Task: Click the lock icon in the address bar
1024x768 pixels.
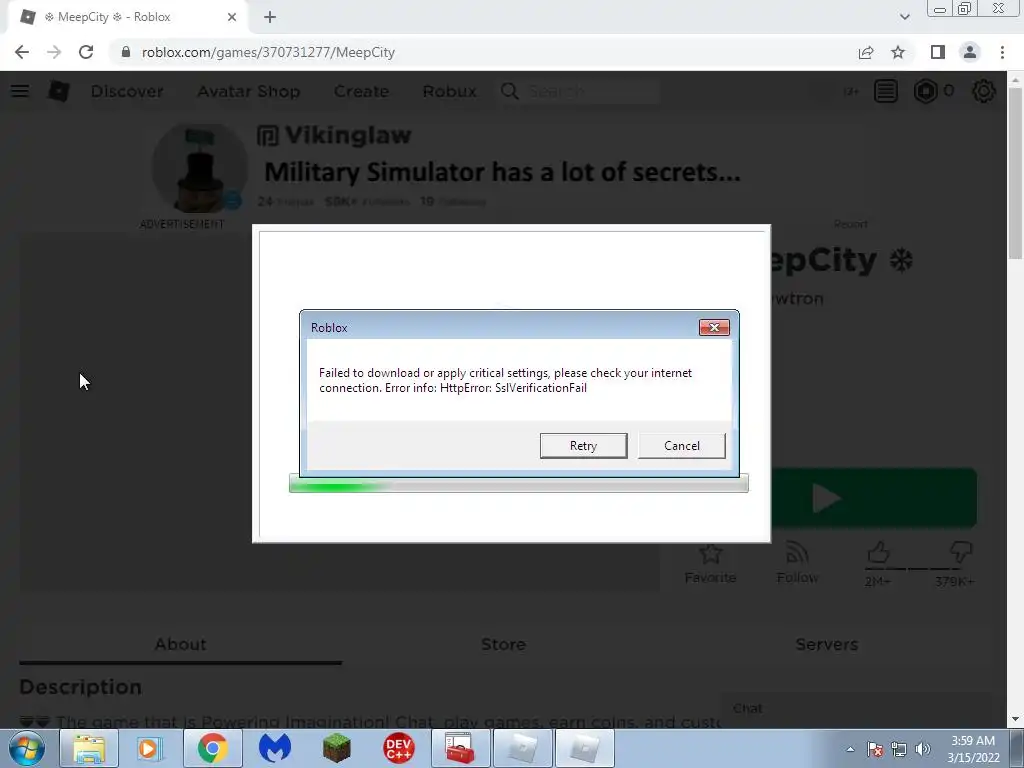Action: (x=126, y=52)
